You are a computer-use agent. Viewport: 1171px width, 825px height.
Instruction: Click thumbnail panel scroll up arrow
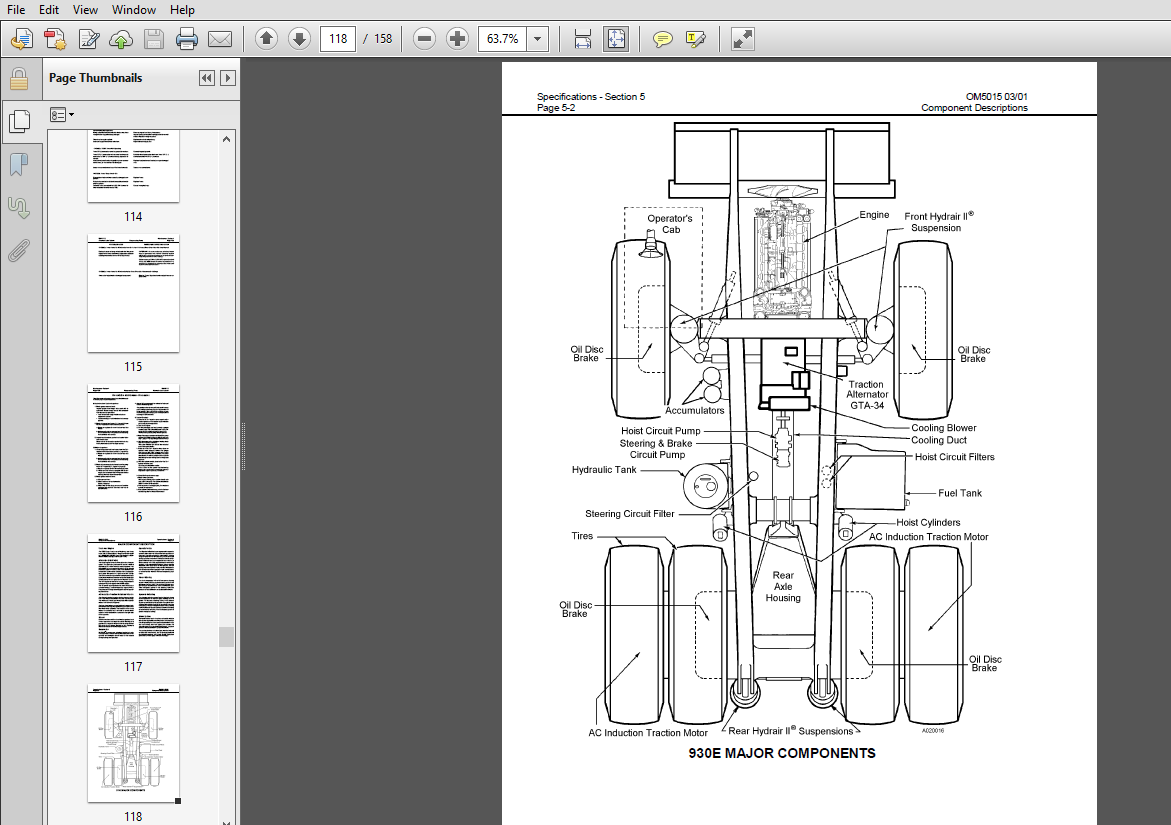226,139
